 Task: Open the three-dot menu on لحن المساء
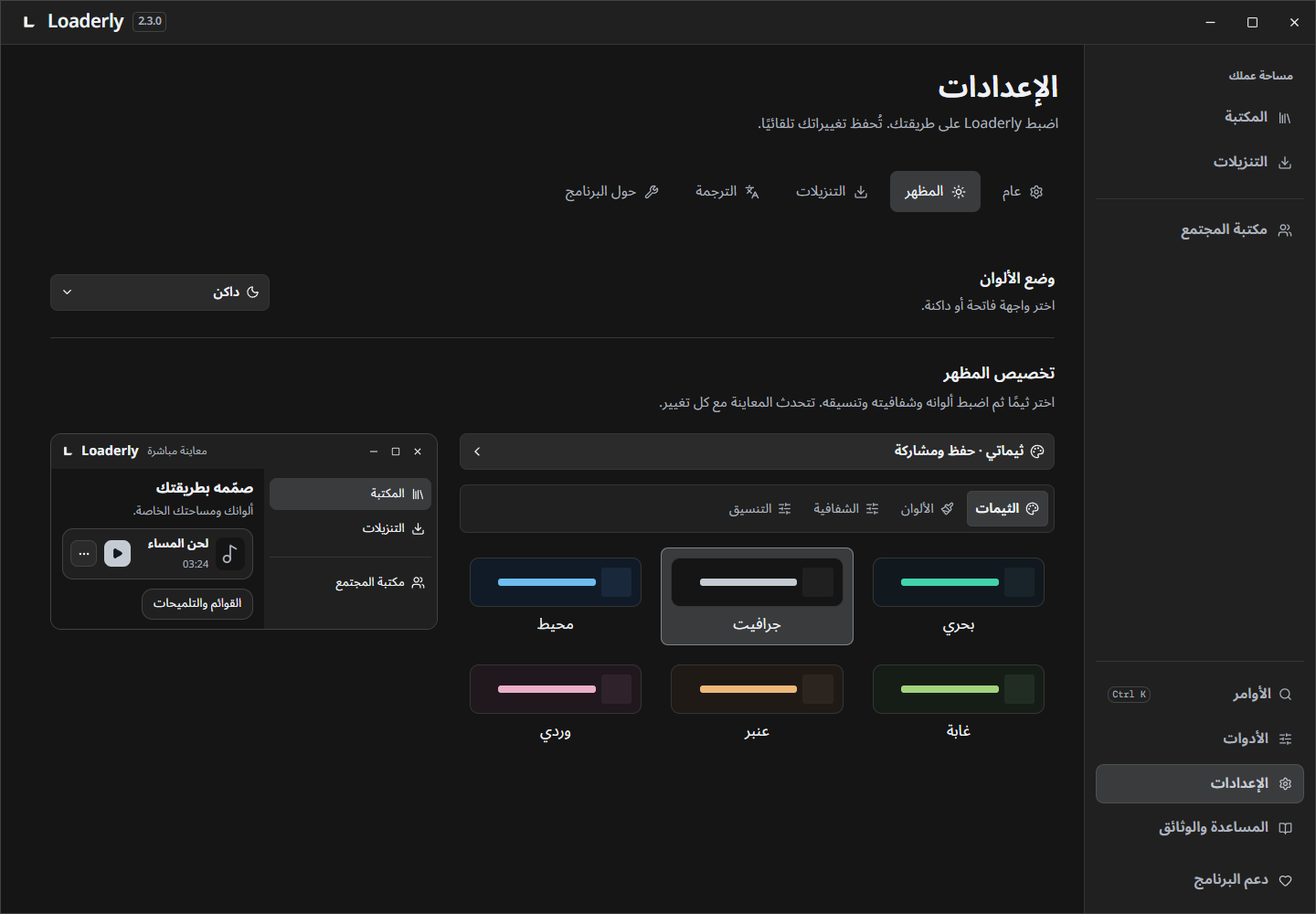coord(84,554)
